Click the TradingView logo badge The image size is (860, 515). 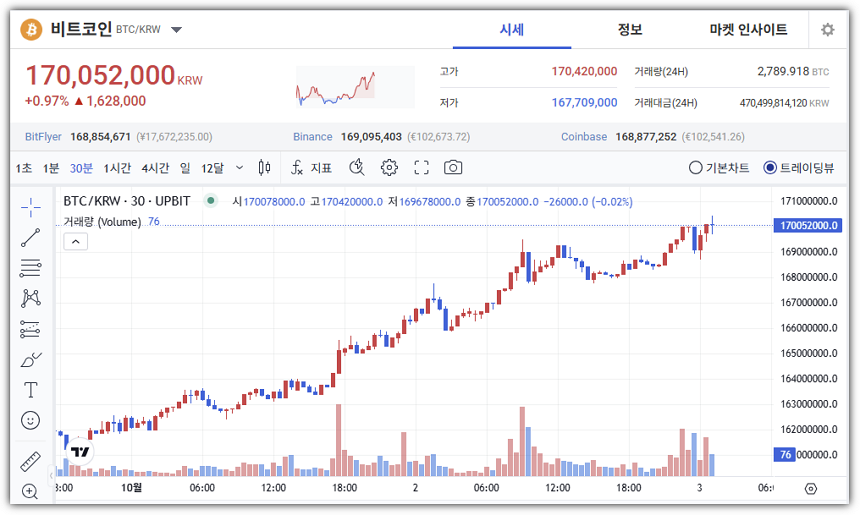tap(80, 451)
